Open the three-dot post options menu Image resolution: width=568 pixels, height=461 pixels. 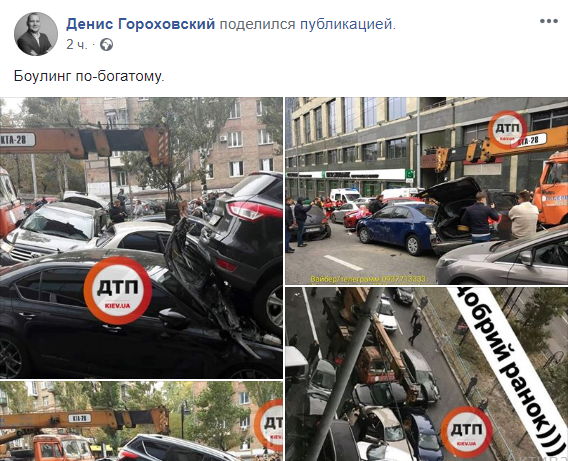pos(548,21)
